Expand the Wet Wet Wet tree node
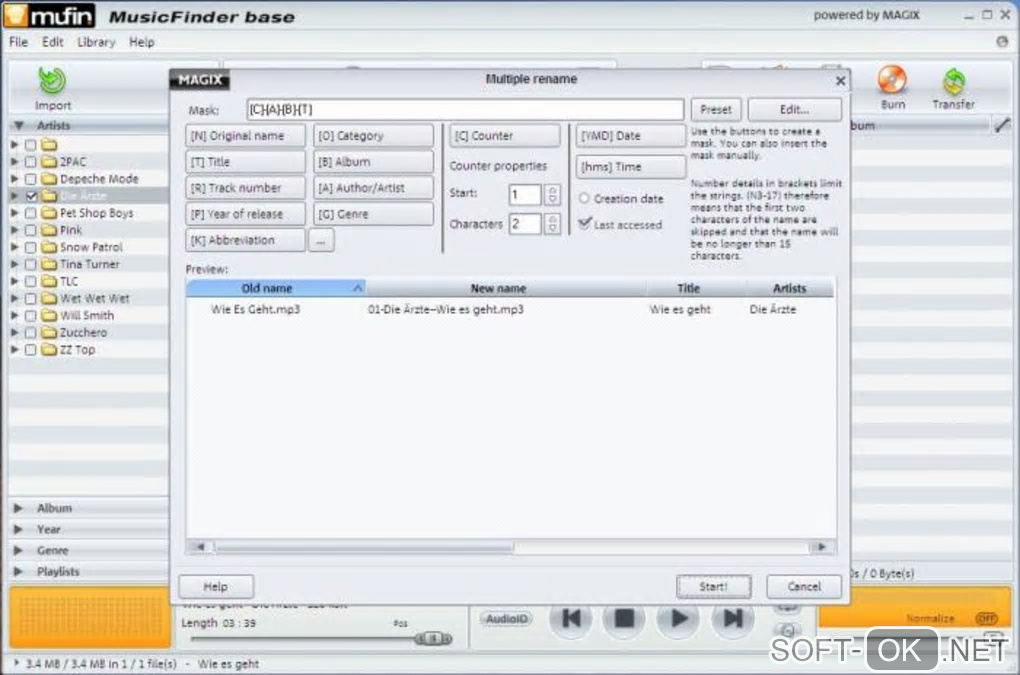Image resolution: width=1020 pixels, height=675 pixels. coord(14,298)
